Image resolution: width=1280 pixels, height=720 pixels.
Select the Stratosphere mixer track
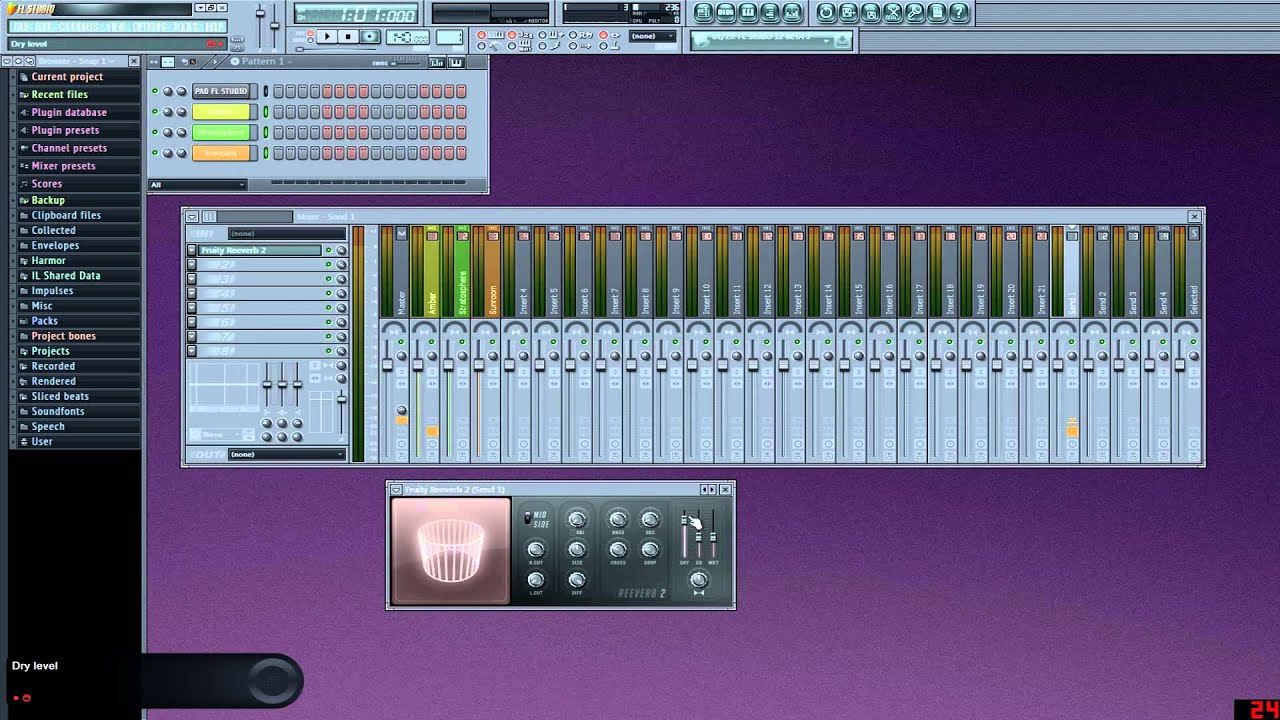point(462,272)
